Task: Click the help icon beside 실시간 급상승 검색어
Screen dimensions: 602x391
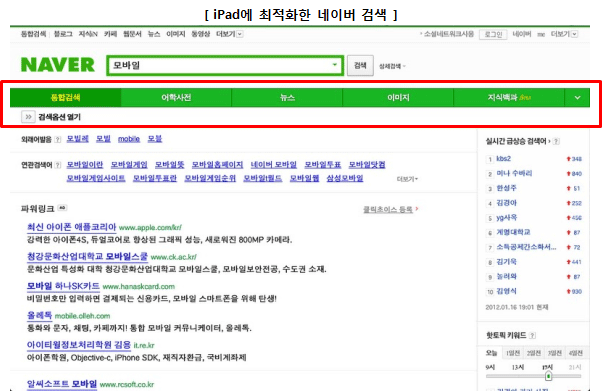Action: click(x=556, y=141)
